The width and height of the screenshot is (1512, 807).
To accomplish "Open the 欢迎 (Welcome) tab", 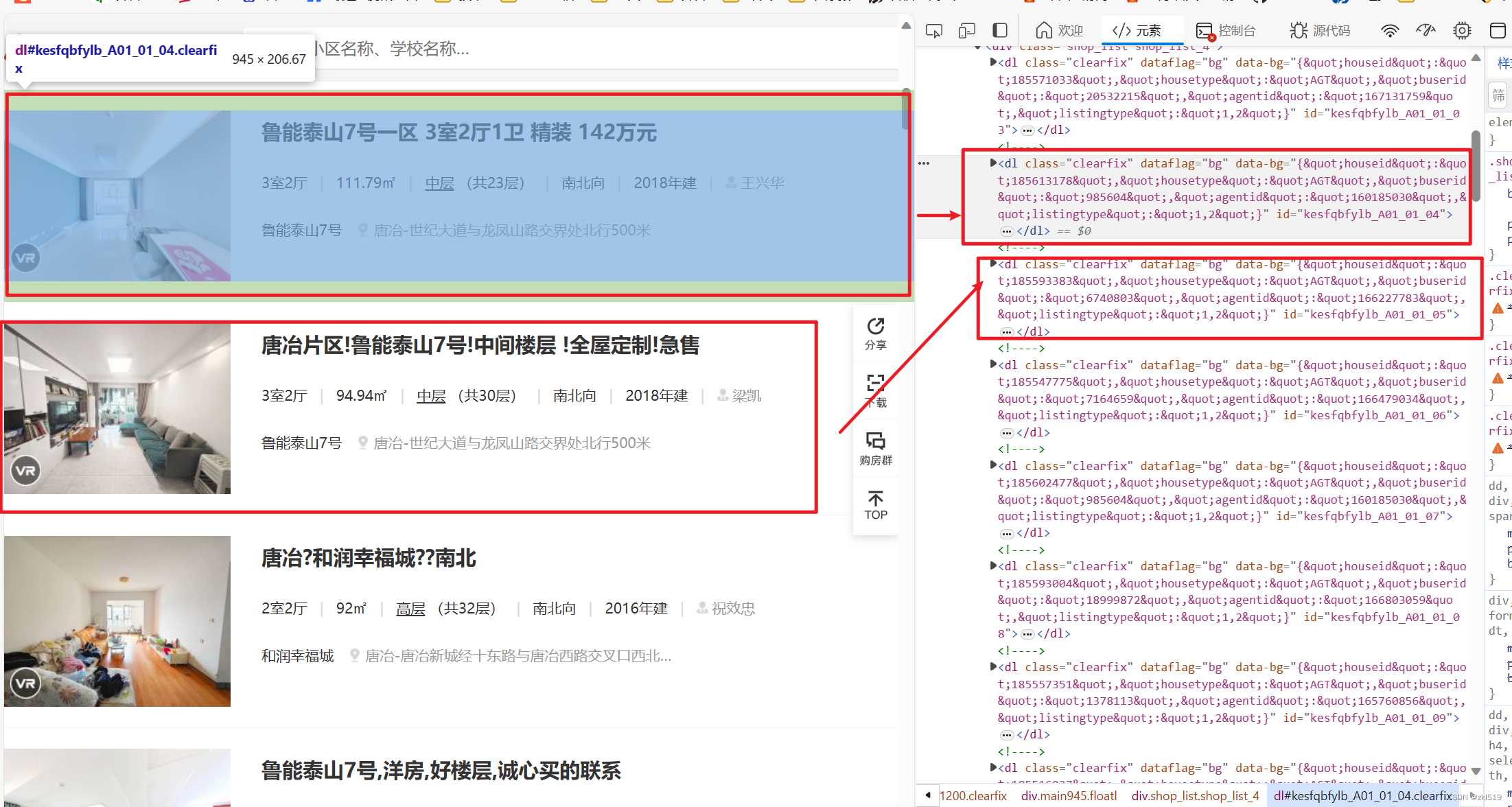I will [1059, 30].
